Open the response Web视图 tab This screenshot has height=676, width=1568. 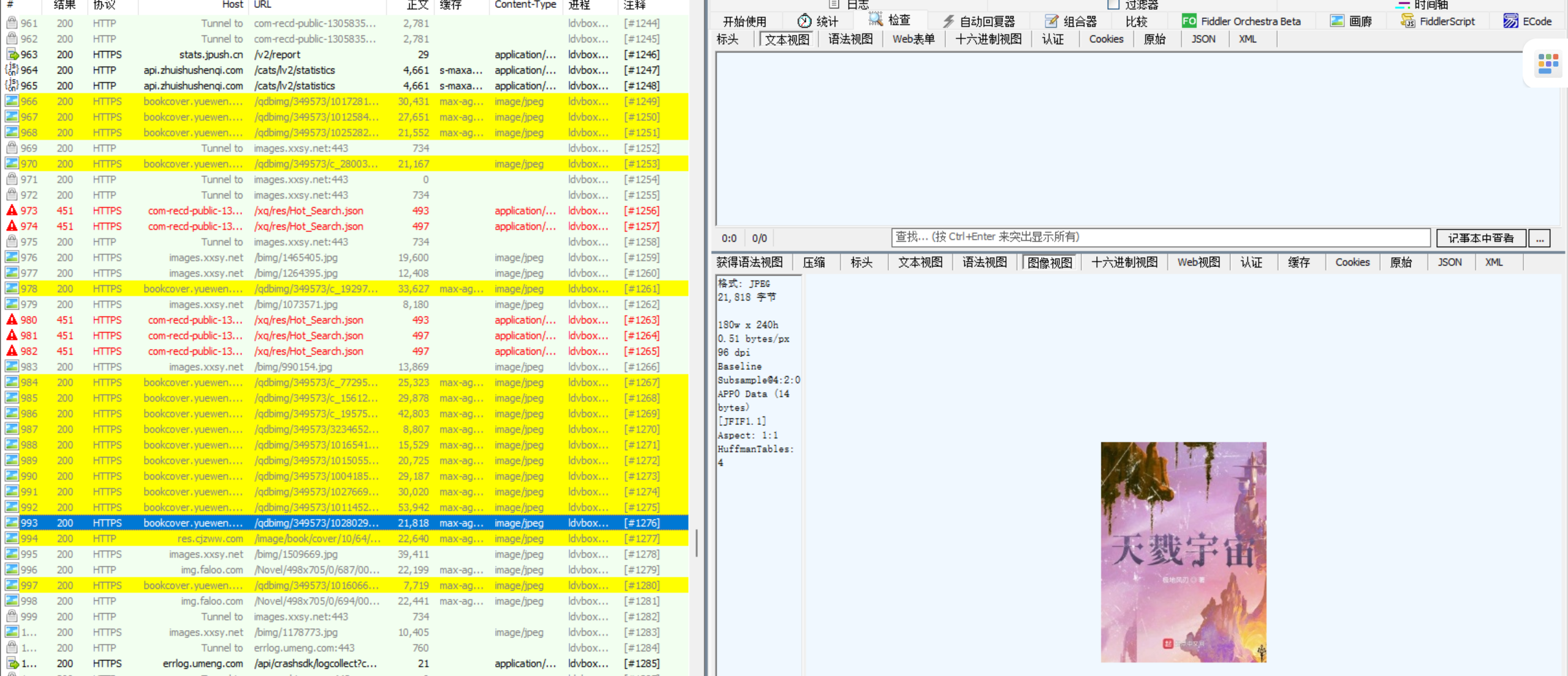click(1198, 263)
